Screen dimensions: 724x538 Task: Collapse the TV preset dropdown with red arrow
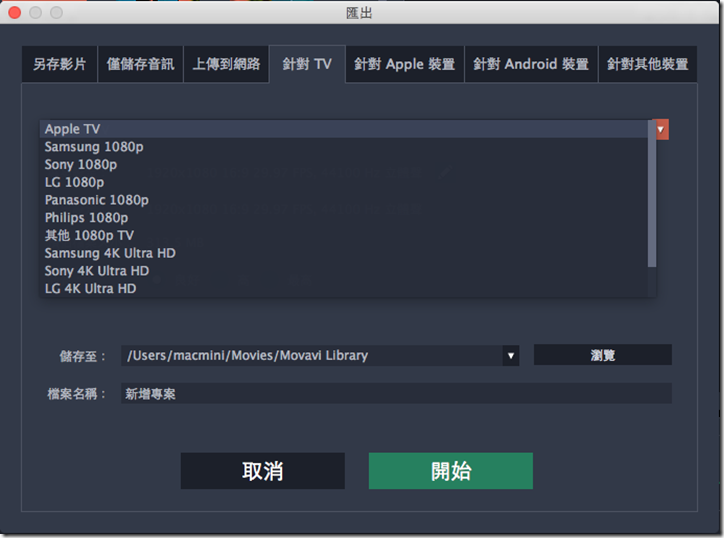pos(661,129)
